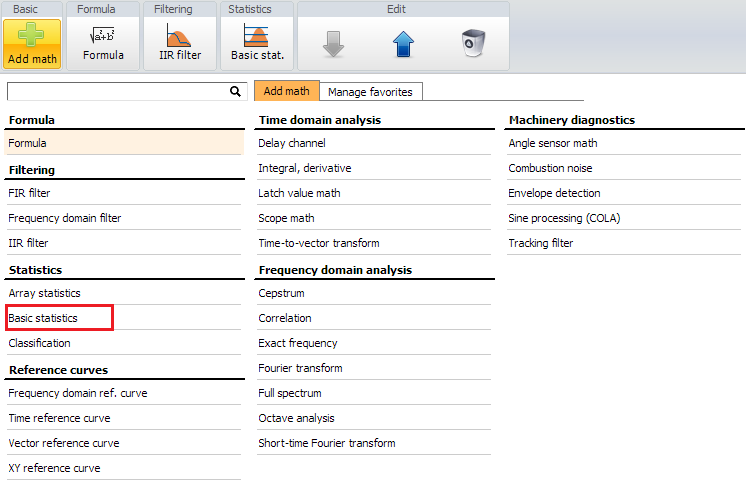Select Basic statistics from Statistics list
746x485 pixels.
click(x=43, y=318)
